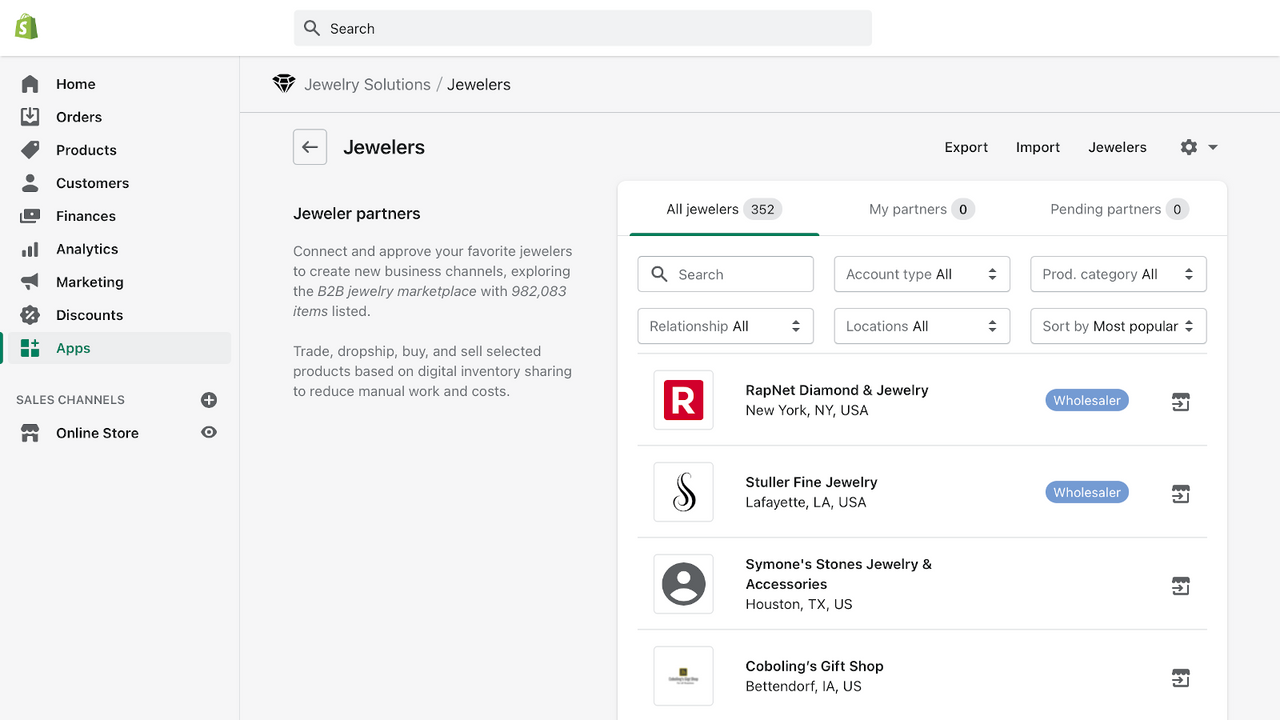Switch to the My partners tab
Screen dimensions: 1280x720
pos(921,209)
